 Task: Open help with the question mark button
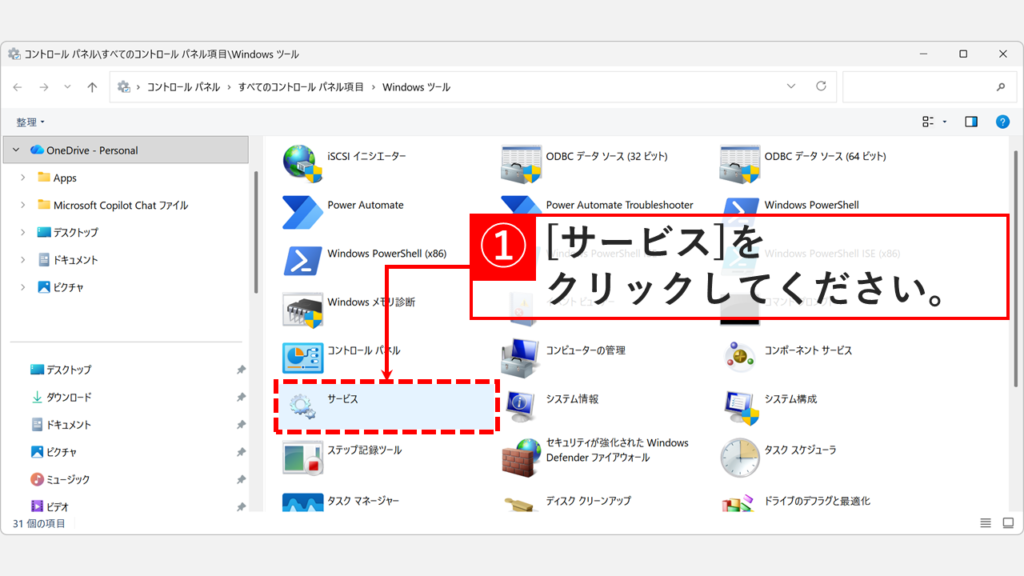[1002, 121]
